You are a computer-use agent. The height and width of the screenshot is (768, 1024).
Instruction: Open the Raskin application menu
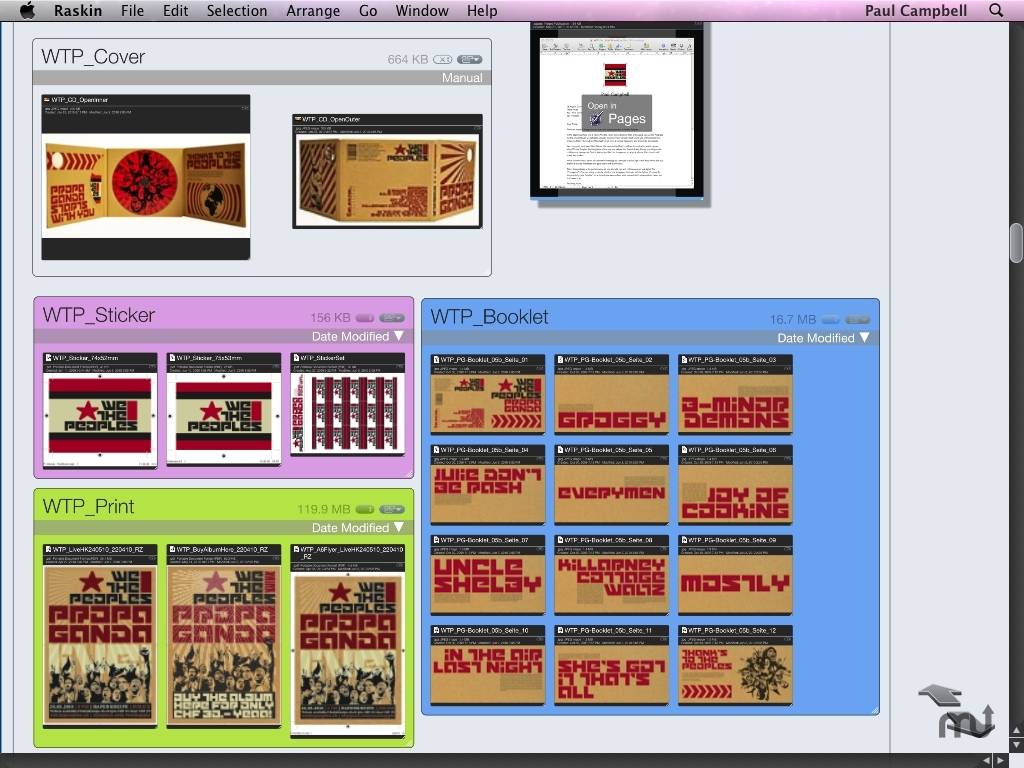pyautogui.click(x=78, y=10)
